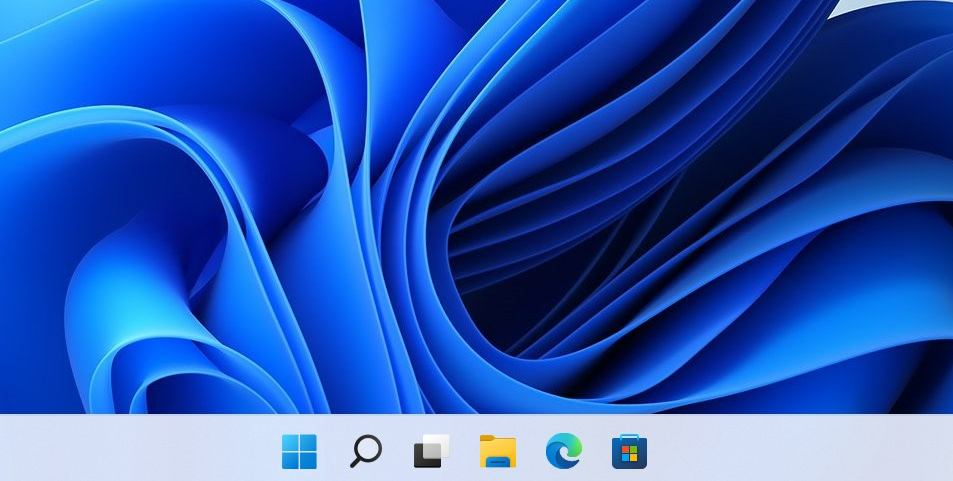
Task: Open taskbar Search magnifier
Action: [366, 451]
